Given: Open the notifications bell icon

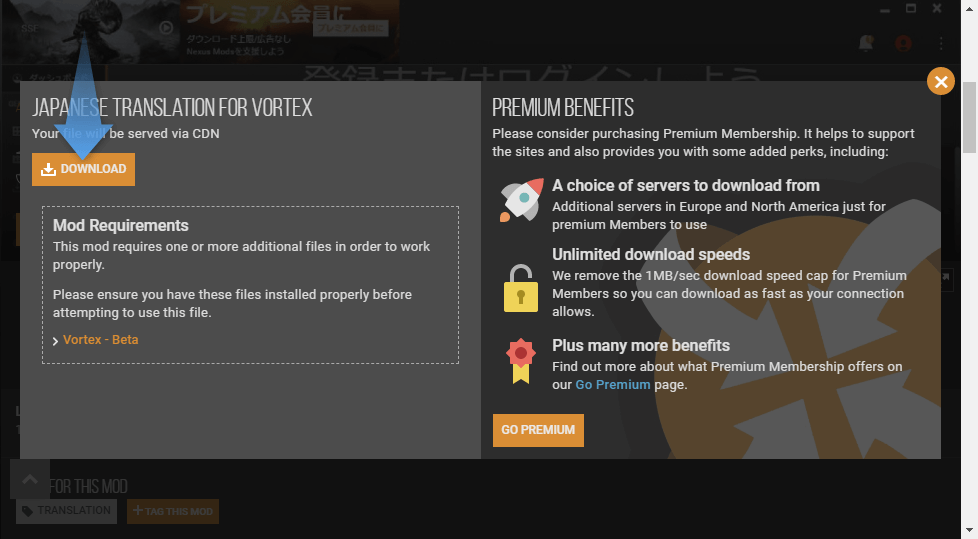Looking at the screenshot, I should (x=866, y=43).
